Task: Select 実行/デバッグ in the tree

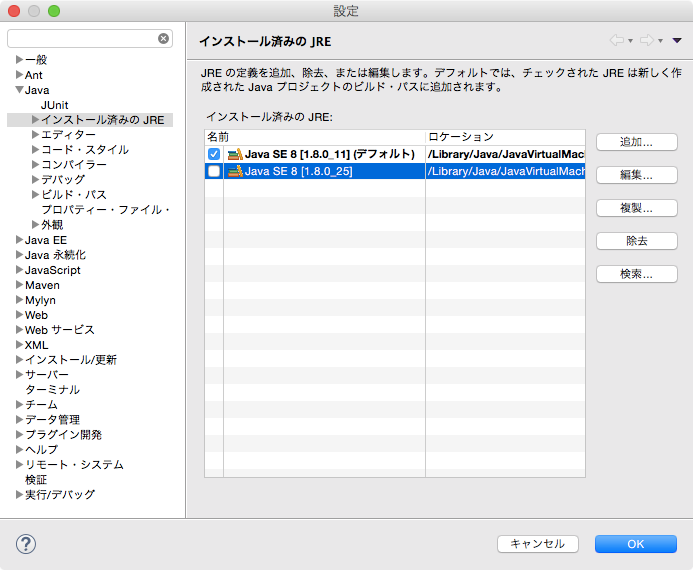Action: pos(60,494)
